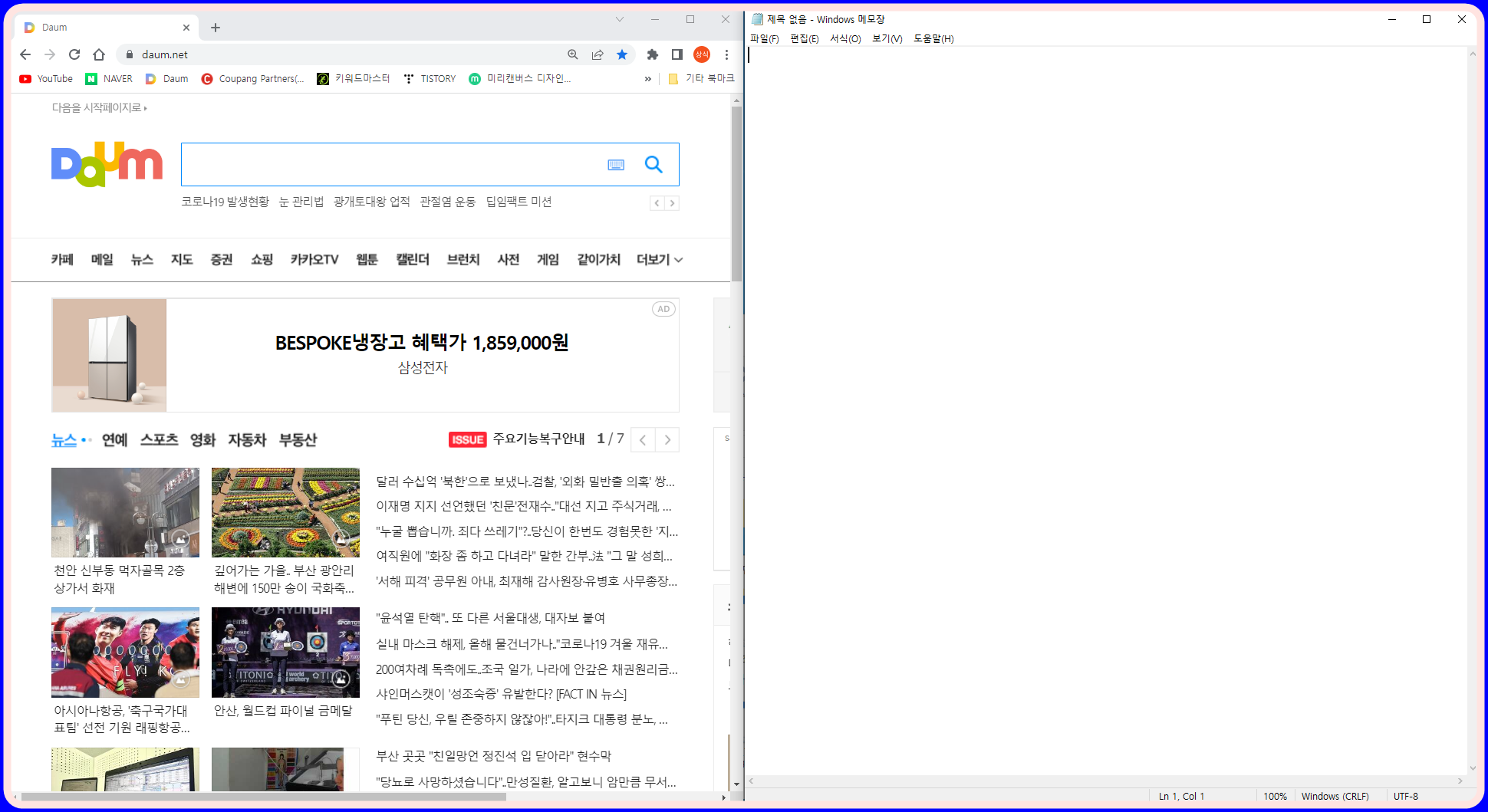Open the Chrome extensions puzzle icon
Viewport: 1488px width, 812px height.
[653, 54]
